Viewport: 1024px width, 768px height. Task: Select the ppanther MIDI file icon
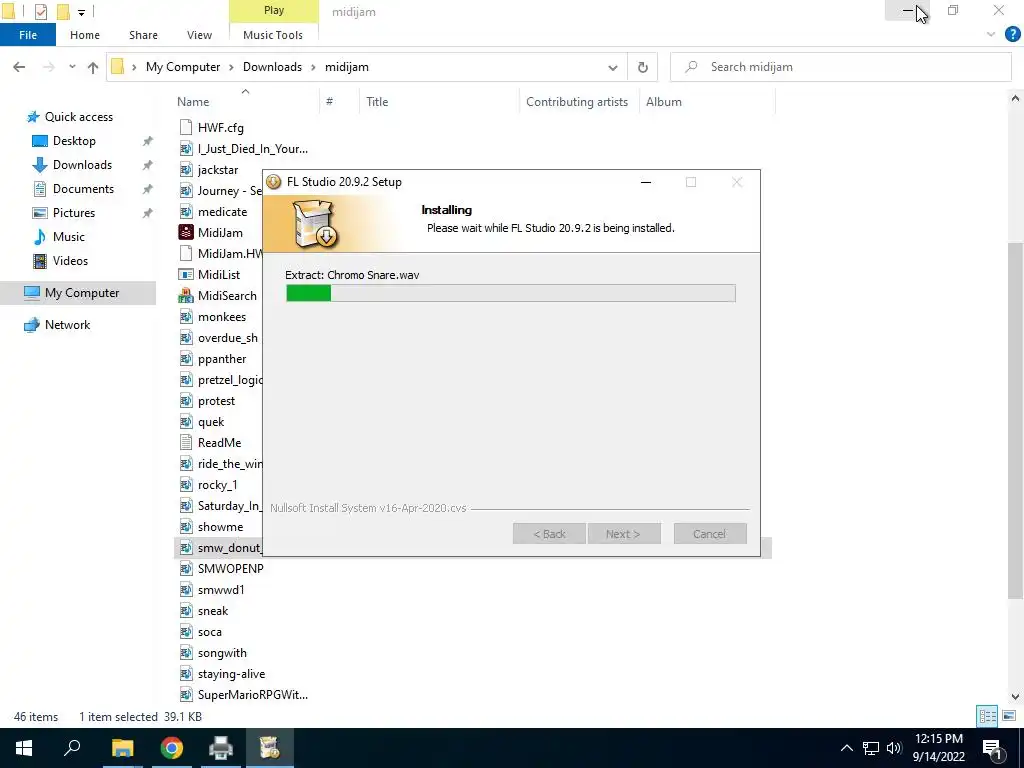(x=186, y=359)
